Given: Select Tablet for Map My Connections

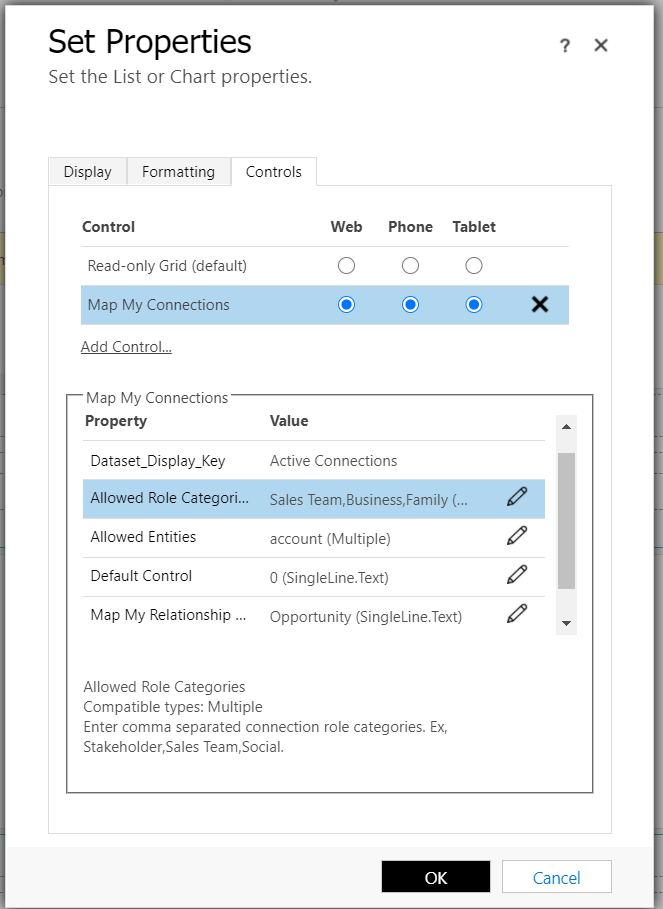Looking at the screenshot, I should pos(474,304).
